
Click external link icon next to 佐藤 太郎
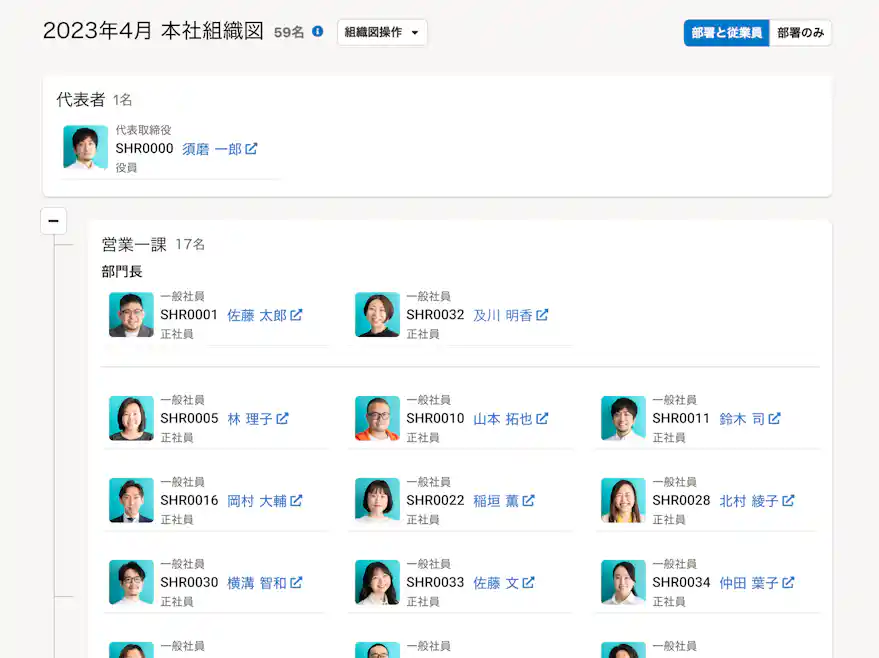pos(297,315)
